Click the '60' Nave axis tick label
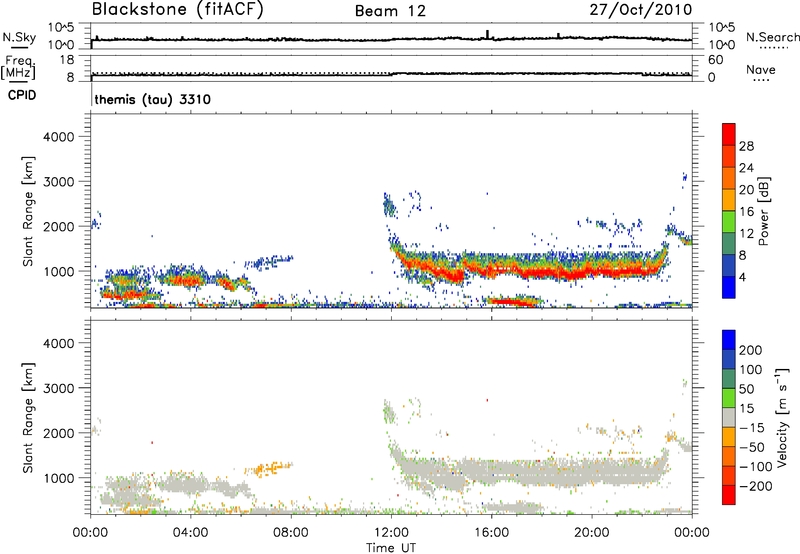 pyautogui.click(x=715, y=60)
